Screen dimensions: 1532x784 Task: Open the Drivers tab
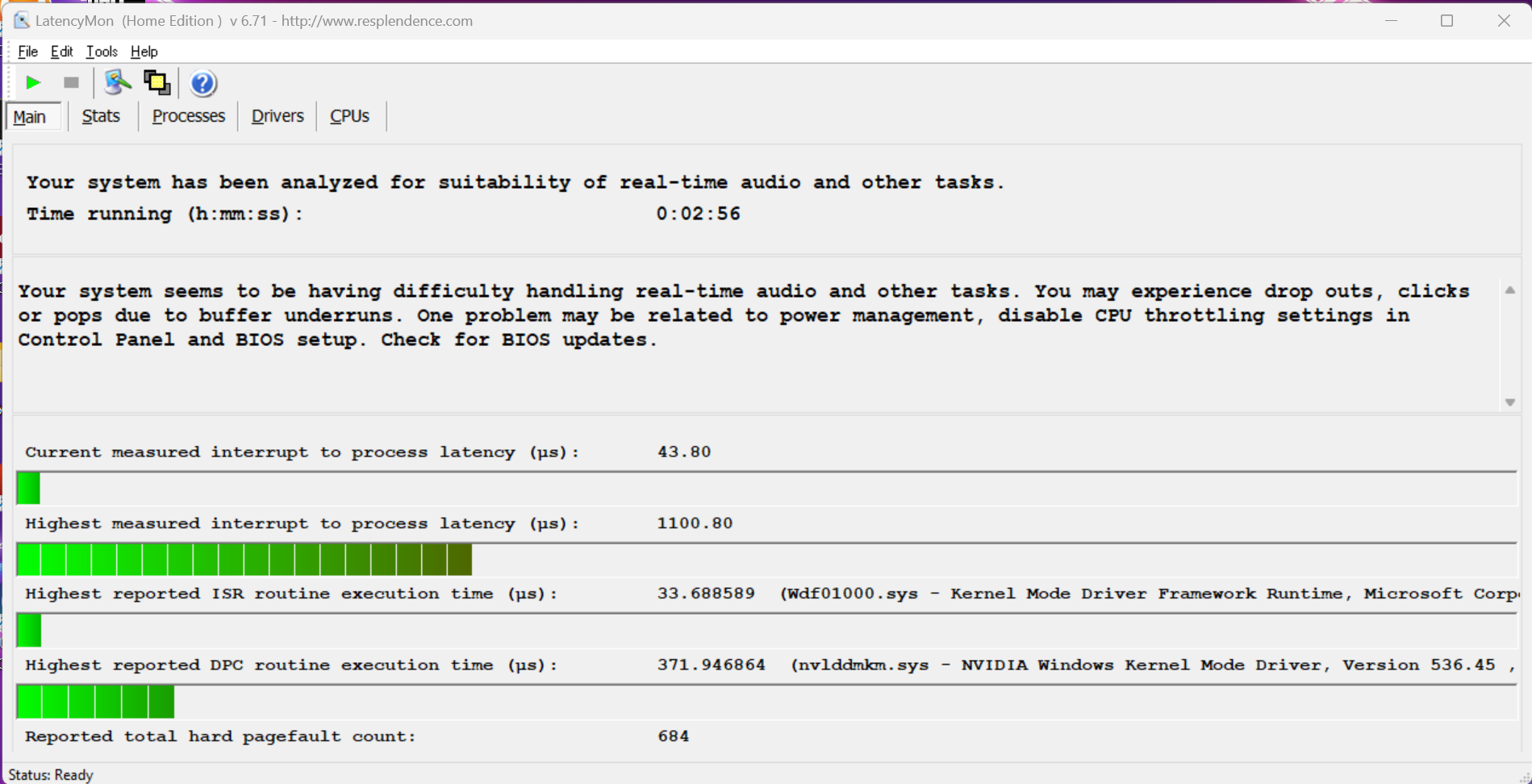[277, 116]
